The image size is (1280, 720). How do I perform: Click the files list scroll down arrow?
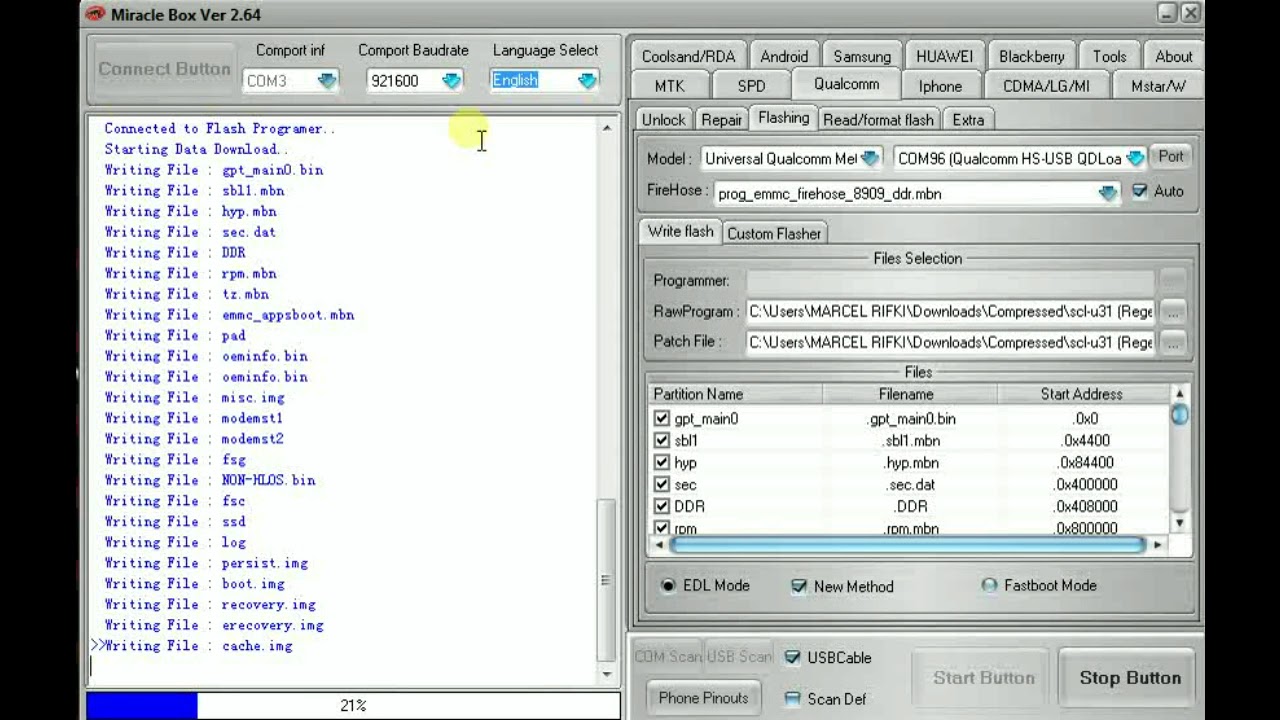[1180, 523]
